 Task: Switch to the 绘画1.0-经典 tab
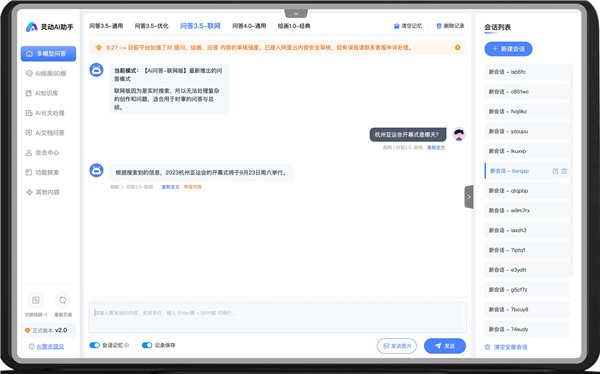pyautogui.click(x=294, y=26)
